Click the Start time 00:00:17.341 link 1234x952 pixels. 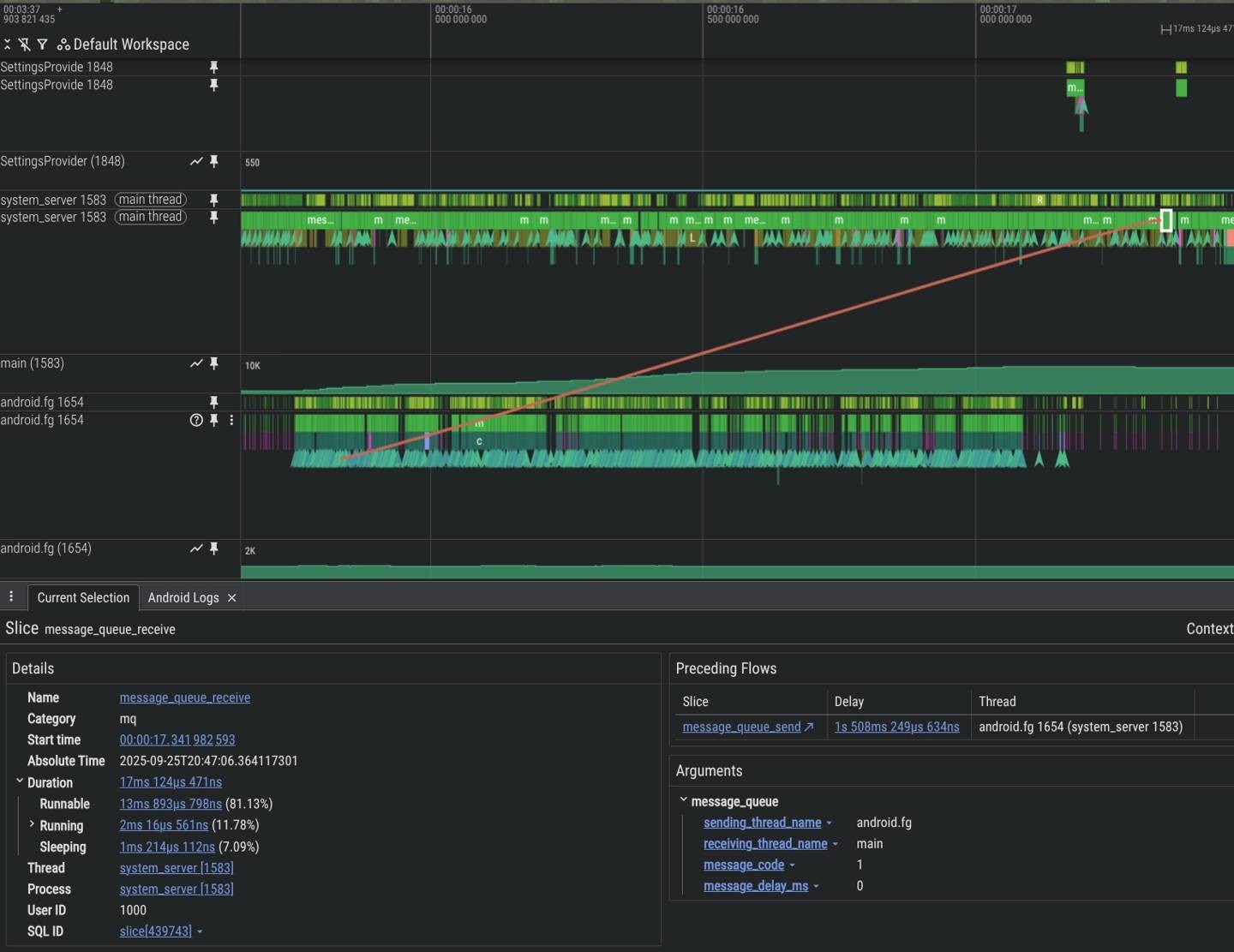(x=177, y=739)
